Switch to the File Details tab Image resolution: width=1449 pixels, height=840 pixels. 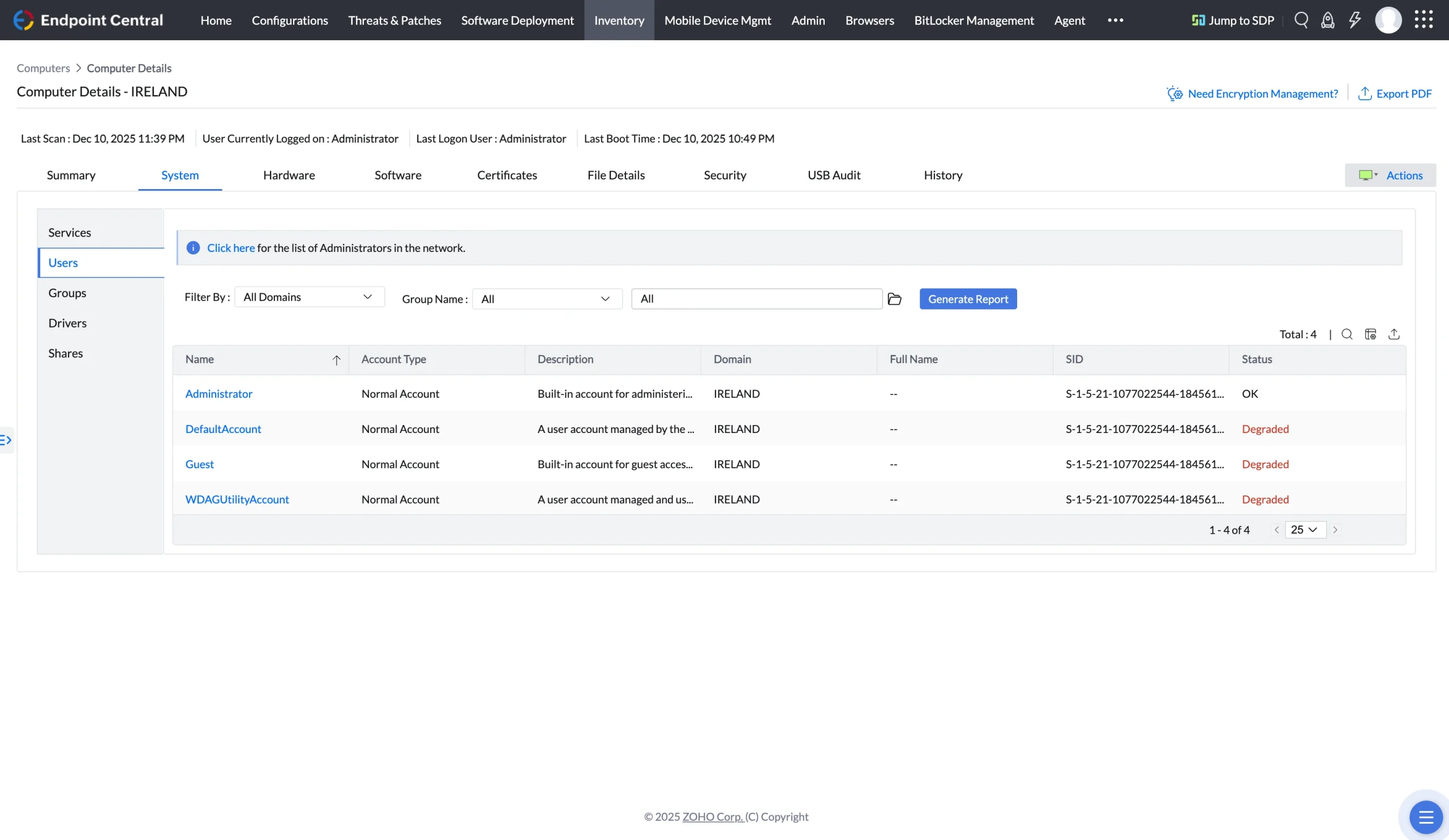pos(616,175)
